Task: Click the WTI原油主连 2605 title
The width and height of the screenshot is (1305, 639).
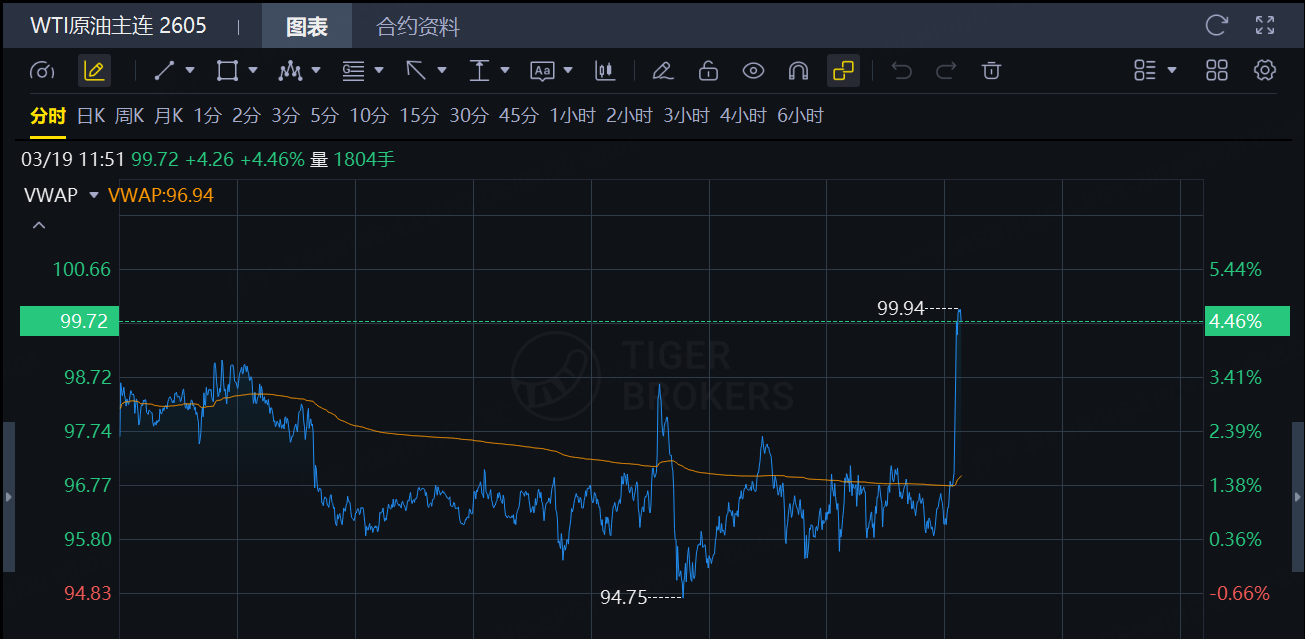Action: point(118,26)
